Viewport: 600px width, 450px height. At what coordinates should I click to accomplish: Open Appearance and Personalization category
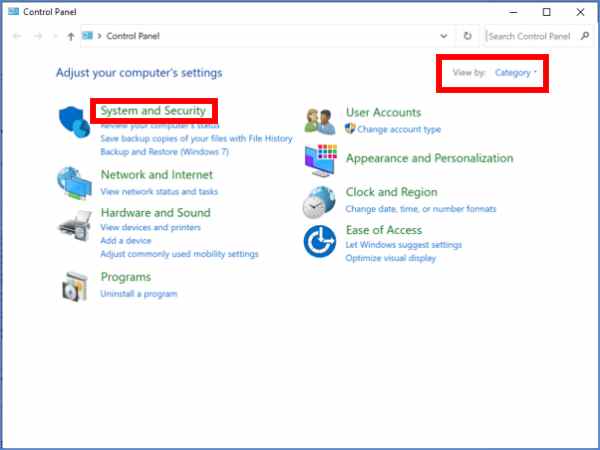click(429, 158)
